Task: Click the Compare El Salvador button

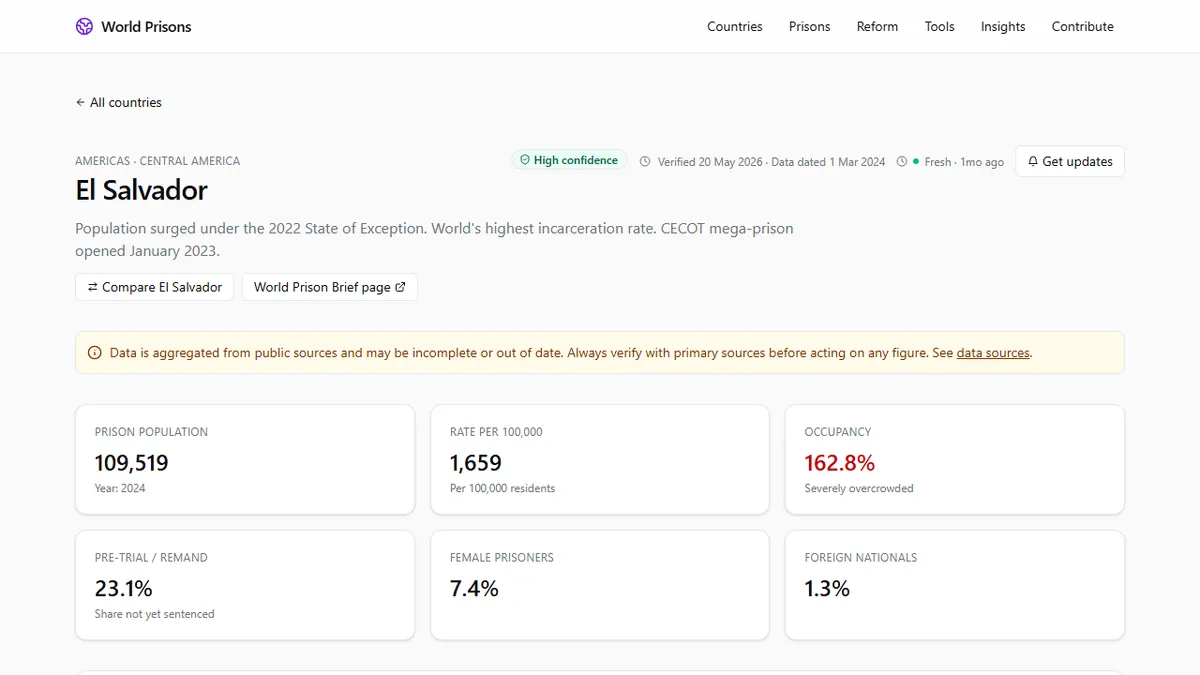Action: coord(155,287)
